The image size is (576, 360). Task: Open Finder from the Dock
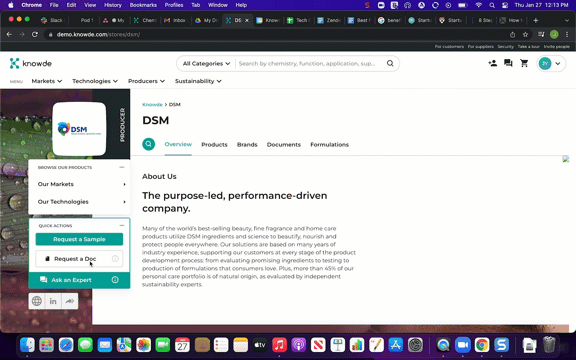27,345
